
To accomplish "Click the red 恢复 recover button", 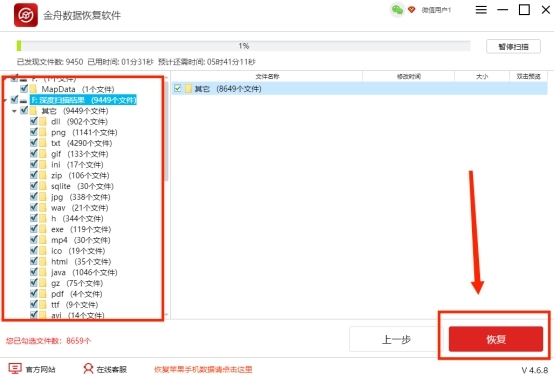I will tap(496, 339).
